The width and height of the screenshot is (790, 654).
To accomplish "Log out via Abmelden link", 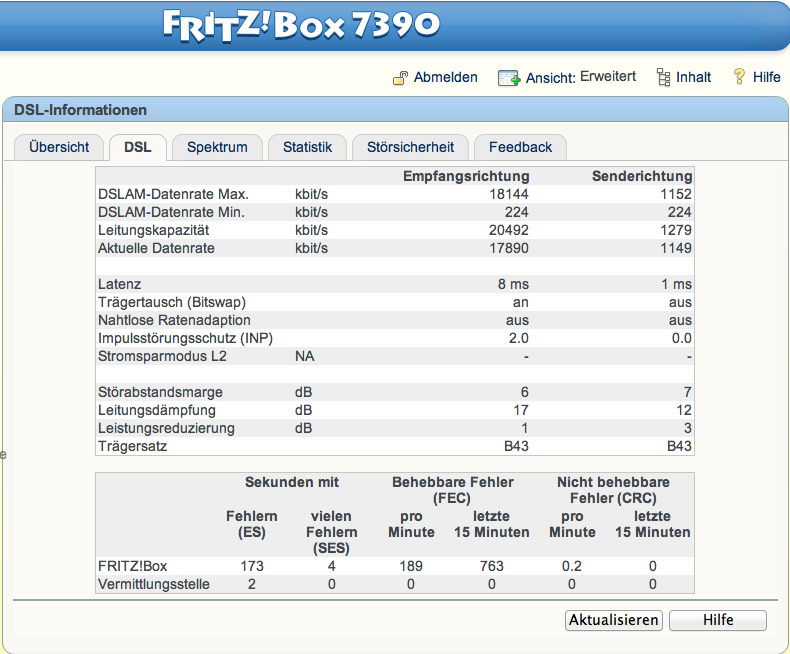I will coord(446,77).
